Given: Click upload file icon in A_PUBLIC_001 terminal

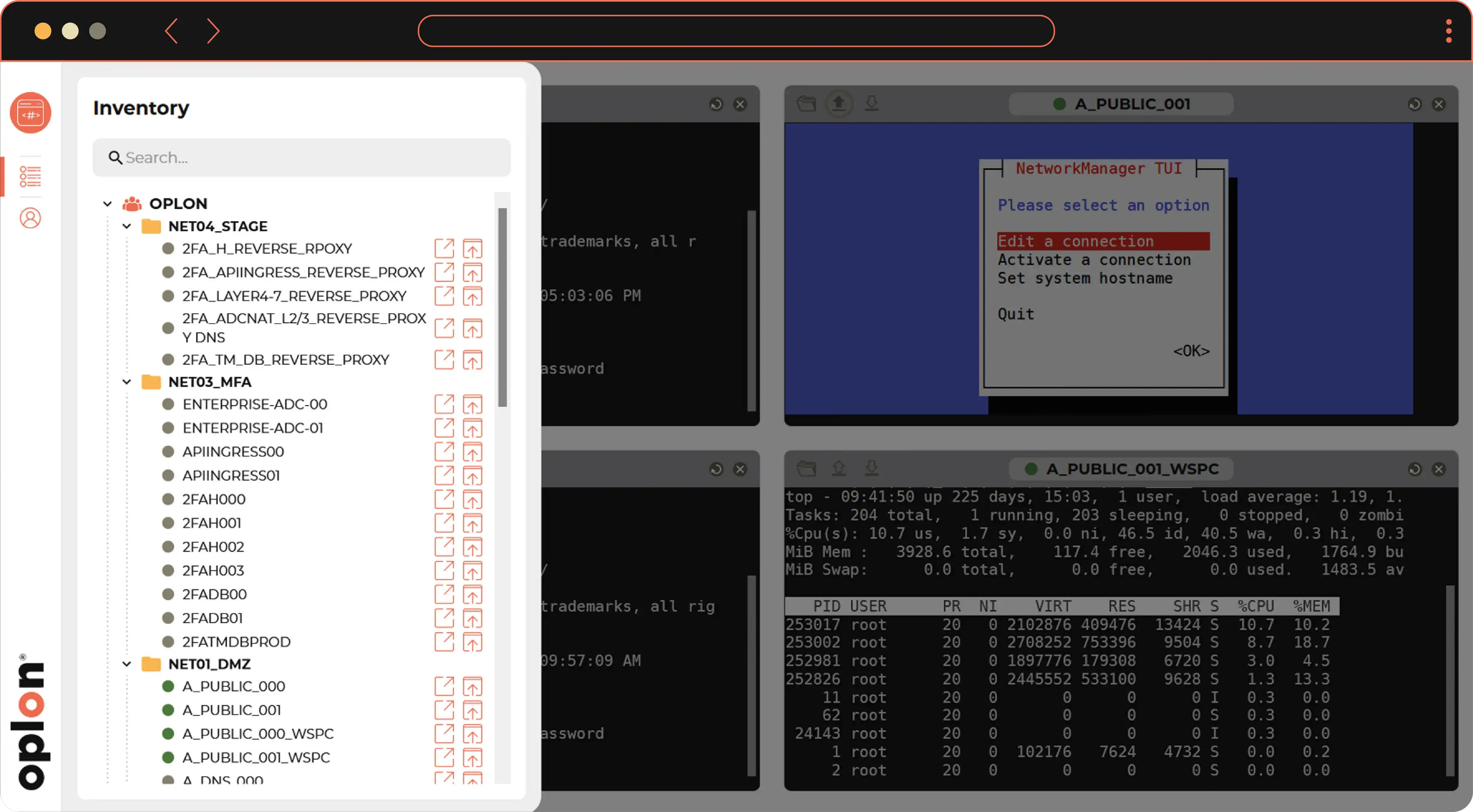Looking at the screenshot, I should 839,103.
